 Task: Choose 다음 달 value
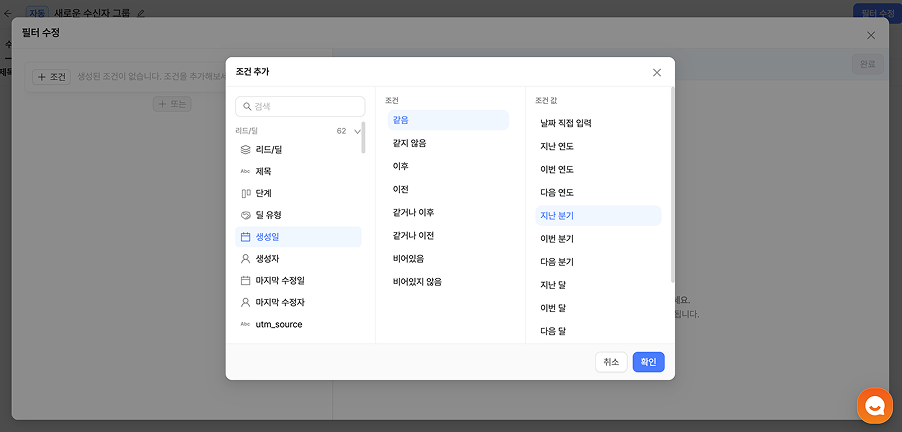pos(598,331)
